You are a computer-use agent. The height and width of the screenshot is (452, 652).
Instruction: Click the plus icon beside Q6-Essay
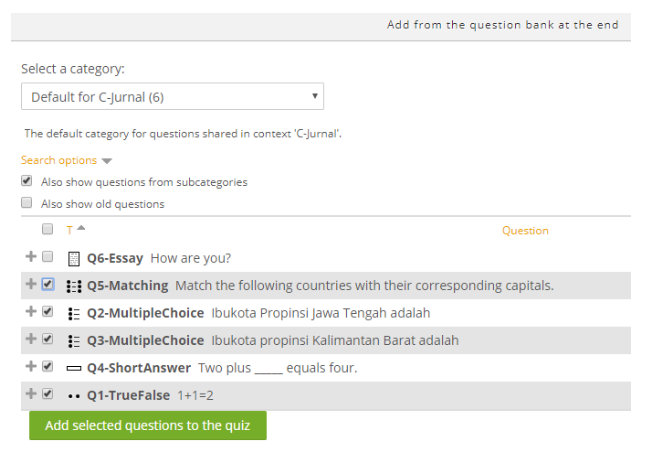[x=31, y=257]
